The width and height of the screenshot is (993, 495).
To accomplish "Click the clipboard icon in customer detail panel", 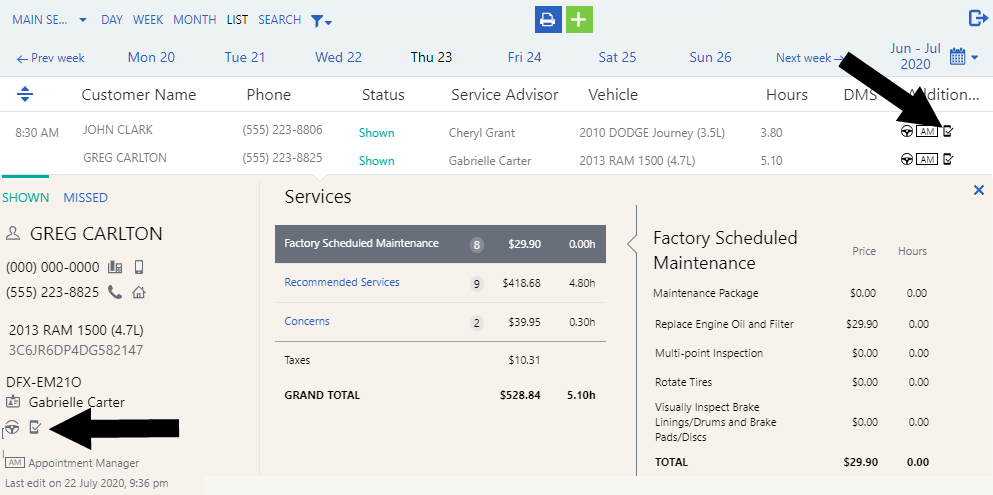I will click(x=35, y=428).
